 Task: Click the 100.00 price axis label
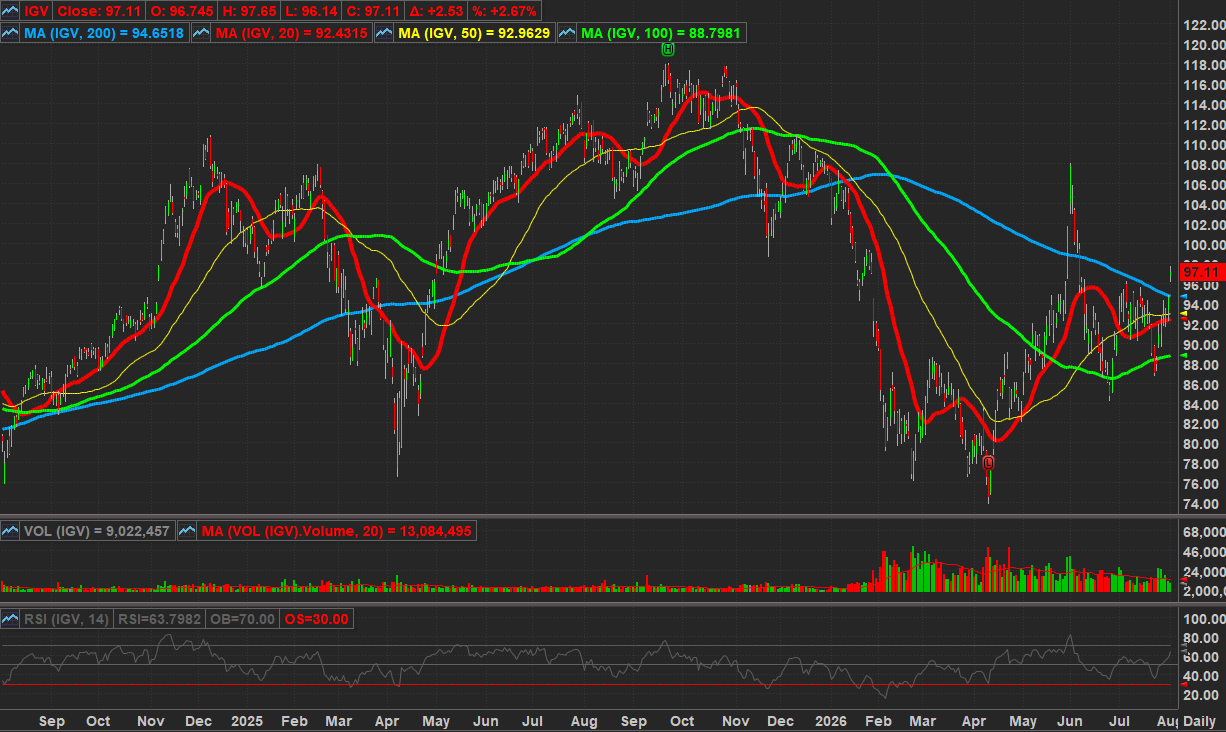click(1203, 245)
